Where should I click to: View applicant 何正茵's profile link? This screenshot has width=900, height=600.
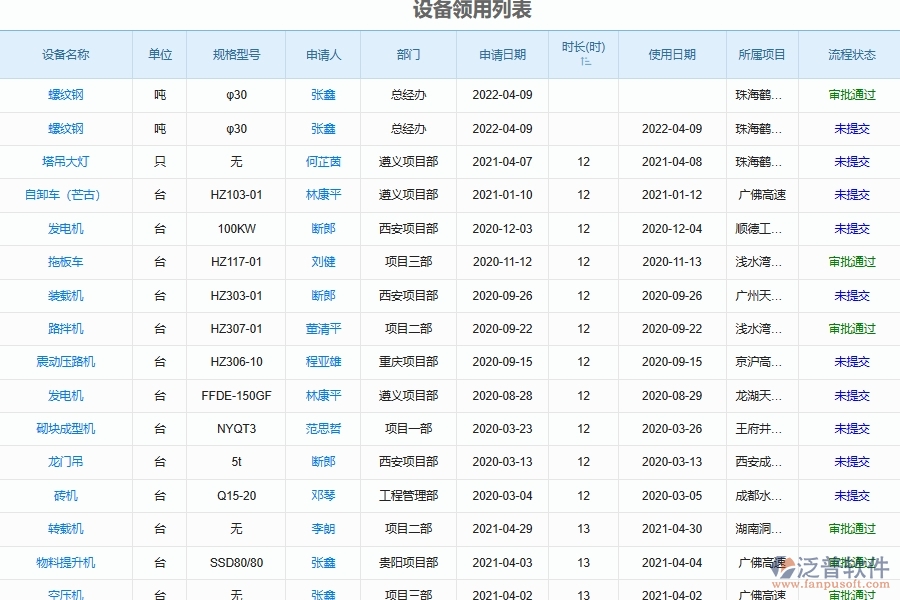323,162
